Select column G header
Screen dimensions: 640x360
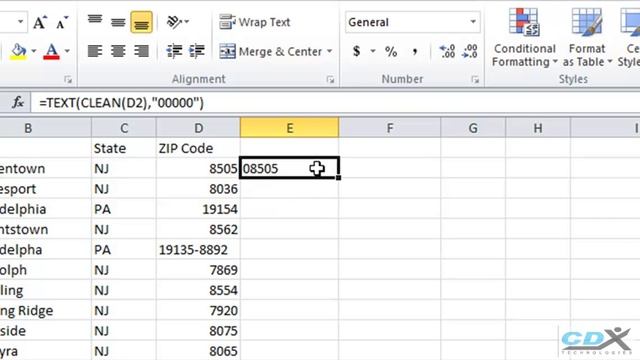coord(473,128)
